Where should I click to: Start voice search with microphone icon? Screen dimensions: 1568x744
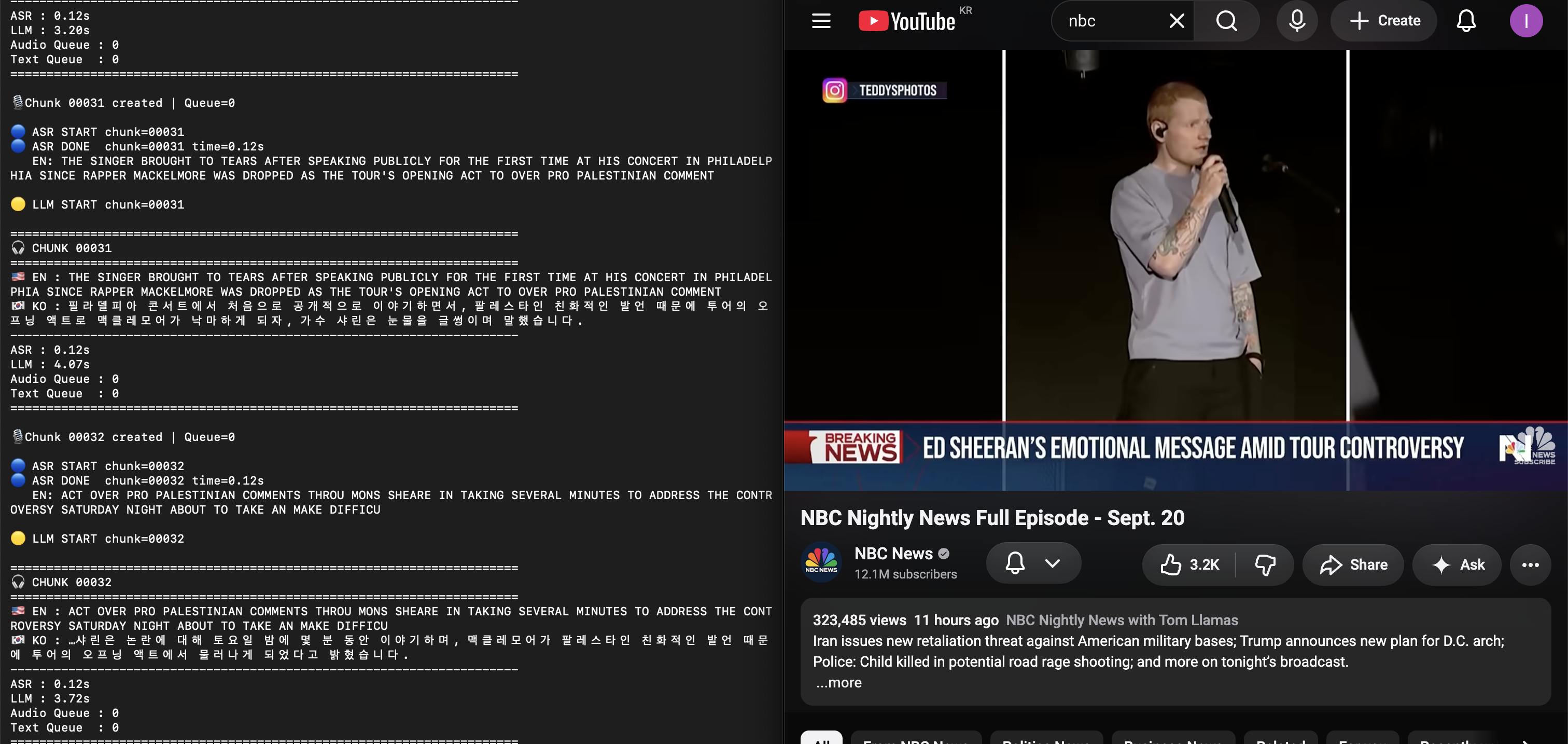pos(1297,21)
